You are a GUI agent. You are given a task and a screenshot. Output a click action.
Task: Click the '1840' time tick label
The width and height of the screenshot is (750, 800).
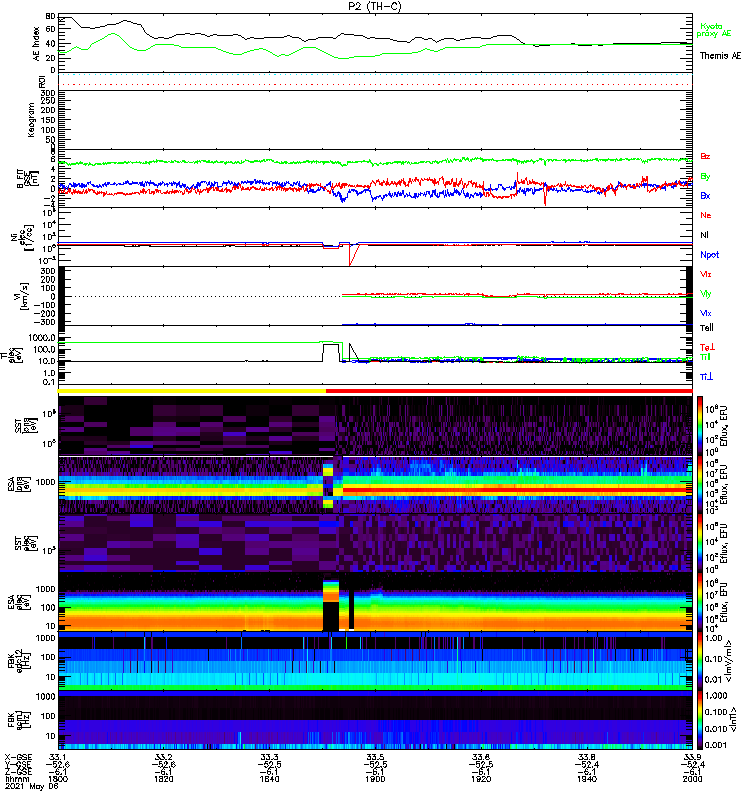pyautogui.click(x=269, y=779)
